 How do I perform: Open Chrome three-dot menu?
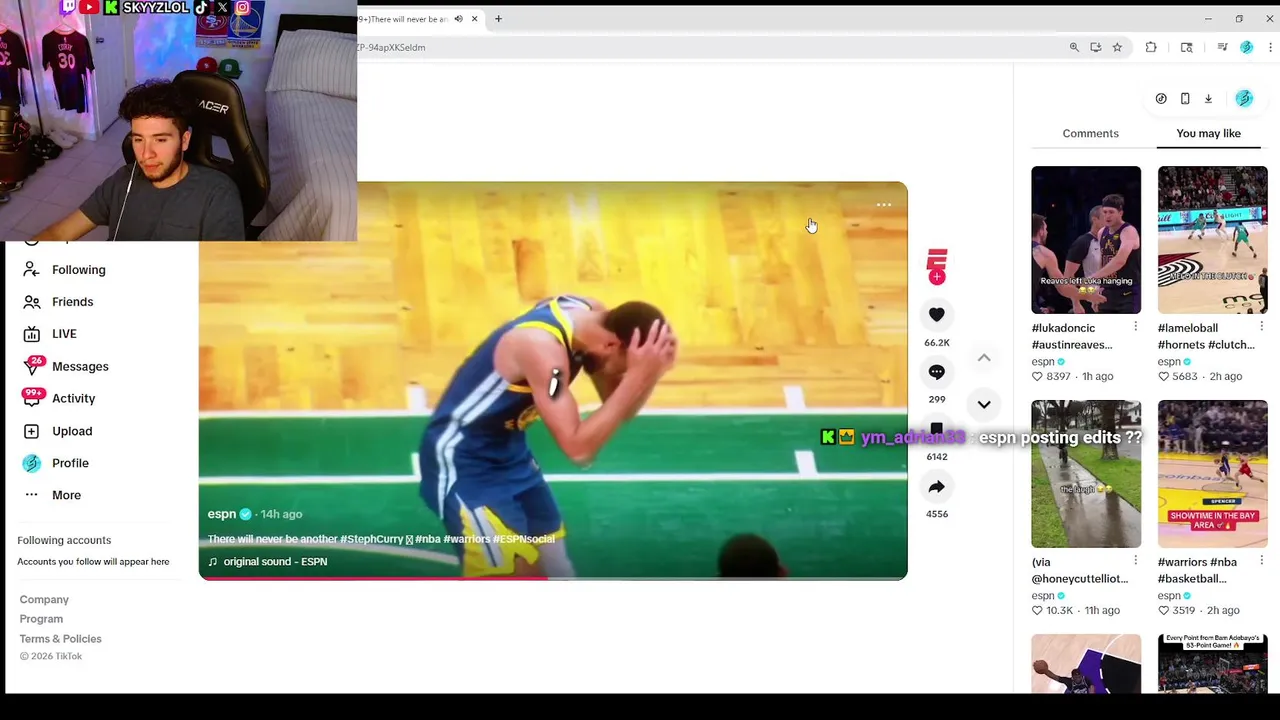tap(1270, 47)
